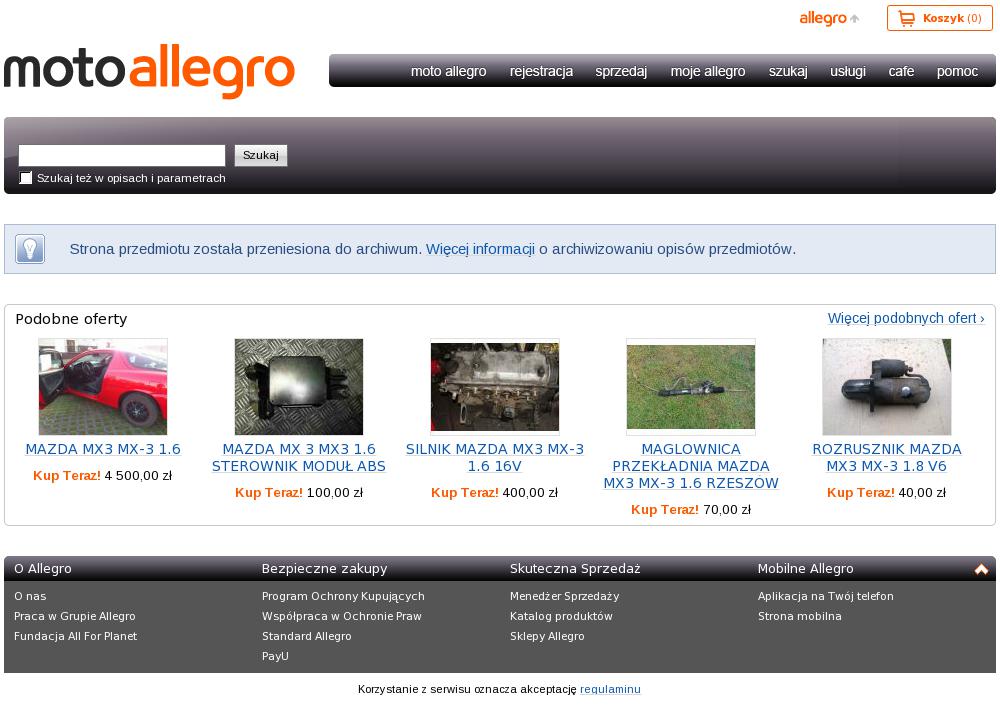
Task: Open the pomoc menu item
Action: tap(957, 71)
